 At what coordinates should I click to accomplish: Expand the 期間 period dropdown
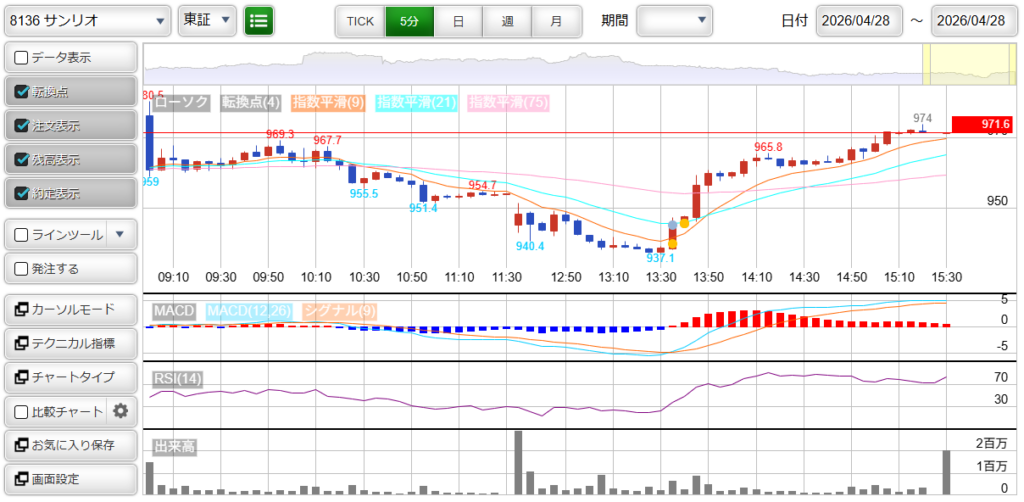pos(674,20)
